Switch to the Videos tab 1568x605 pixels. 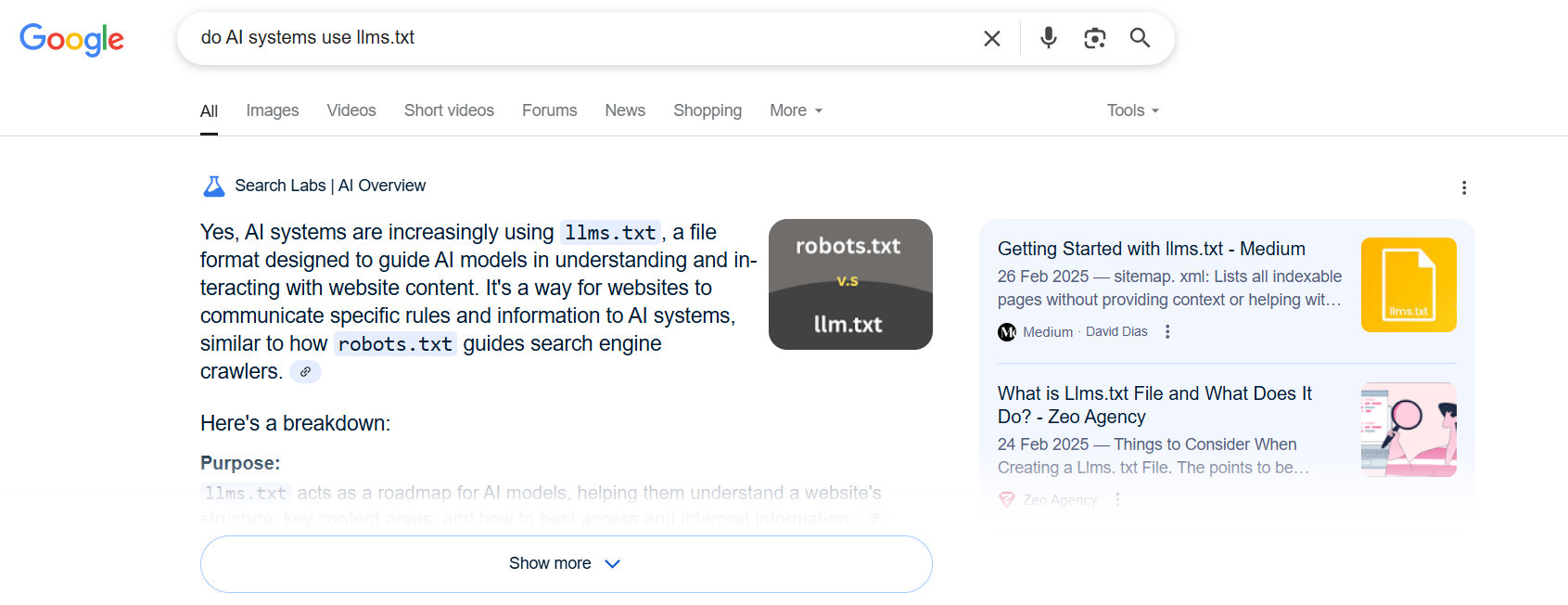tap(351, 110)
